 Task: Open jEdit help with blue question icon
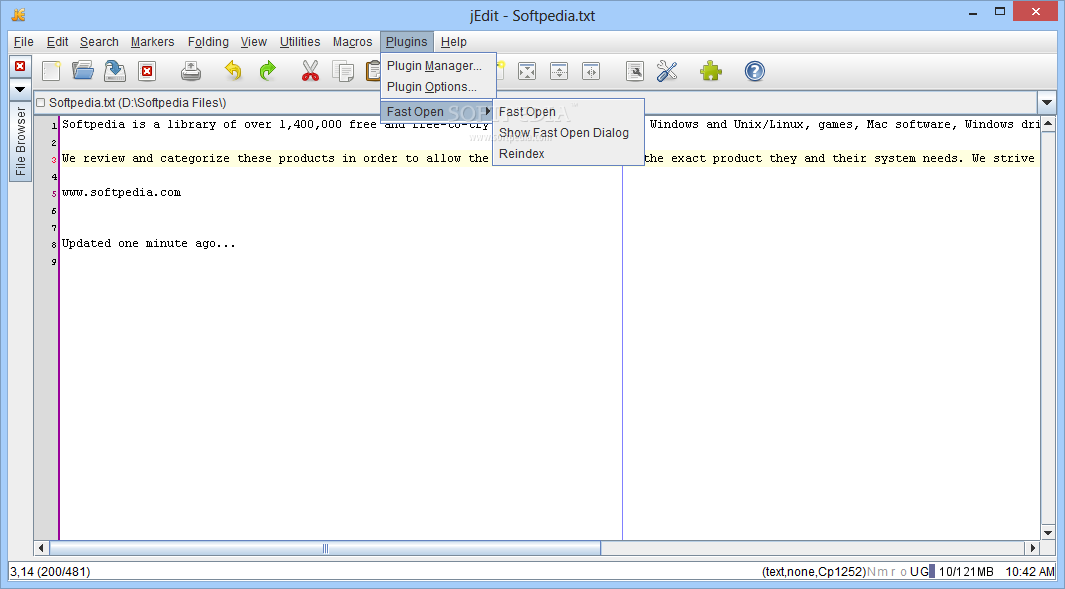click(755, 71)
